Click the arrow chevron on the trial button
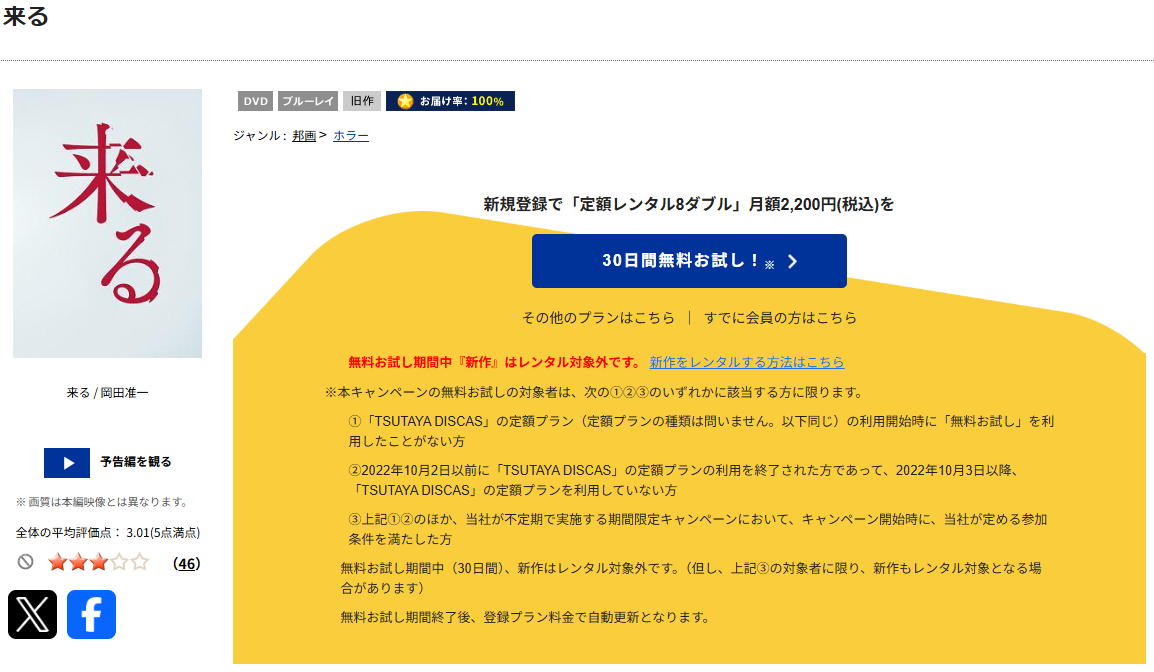 tap(793, 262)
